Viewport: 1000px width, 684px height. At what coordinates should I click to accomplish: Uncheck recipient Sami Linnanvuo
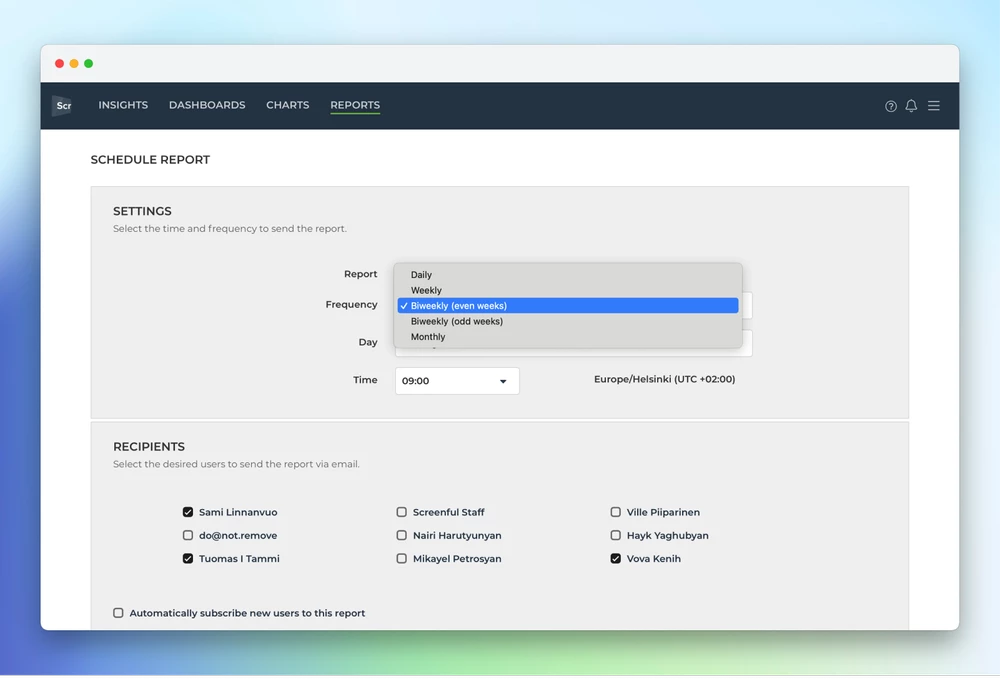click(188, 512)
